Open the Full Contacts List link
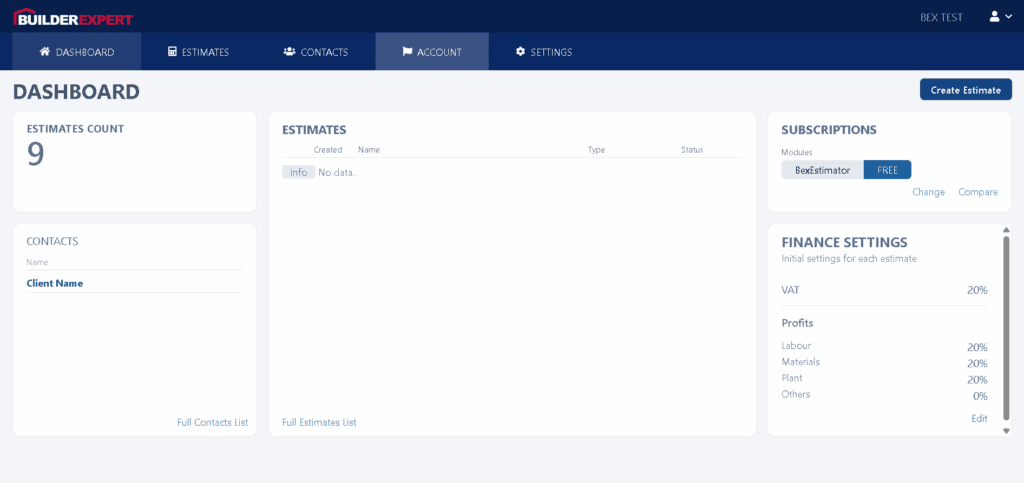This screenshot has height=483, width=1024. (212, 422)
